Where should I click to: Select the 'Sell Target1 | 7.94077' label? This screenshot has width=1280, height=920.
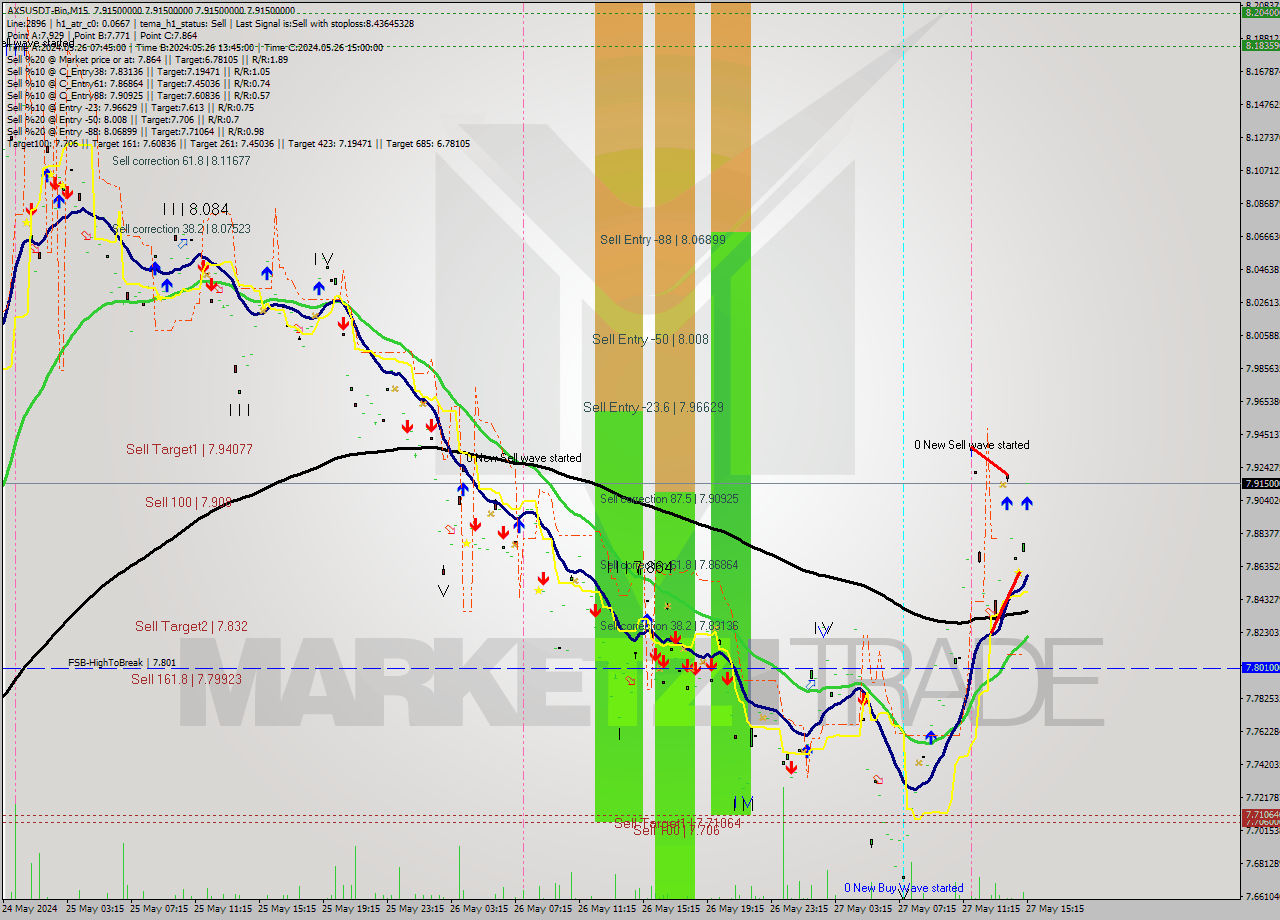pos(189,450)
